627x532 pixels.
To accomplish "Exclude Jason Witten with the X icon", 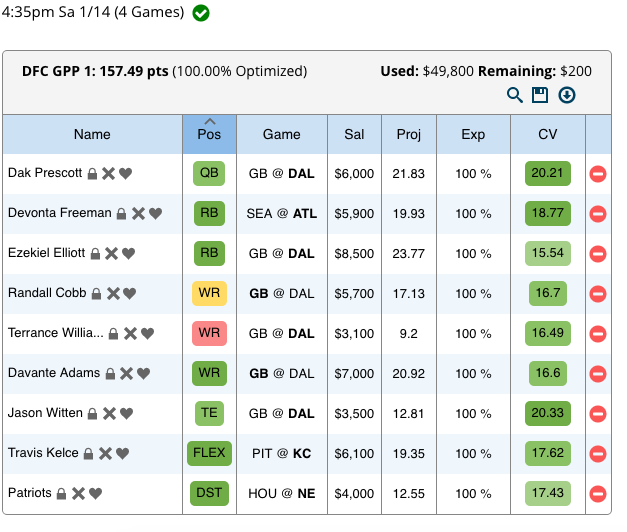I will coord(109,414).
